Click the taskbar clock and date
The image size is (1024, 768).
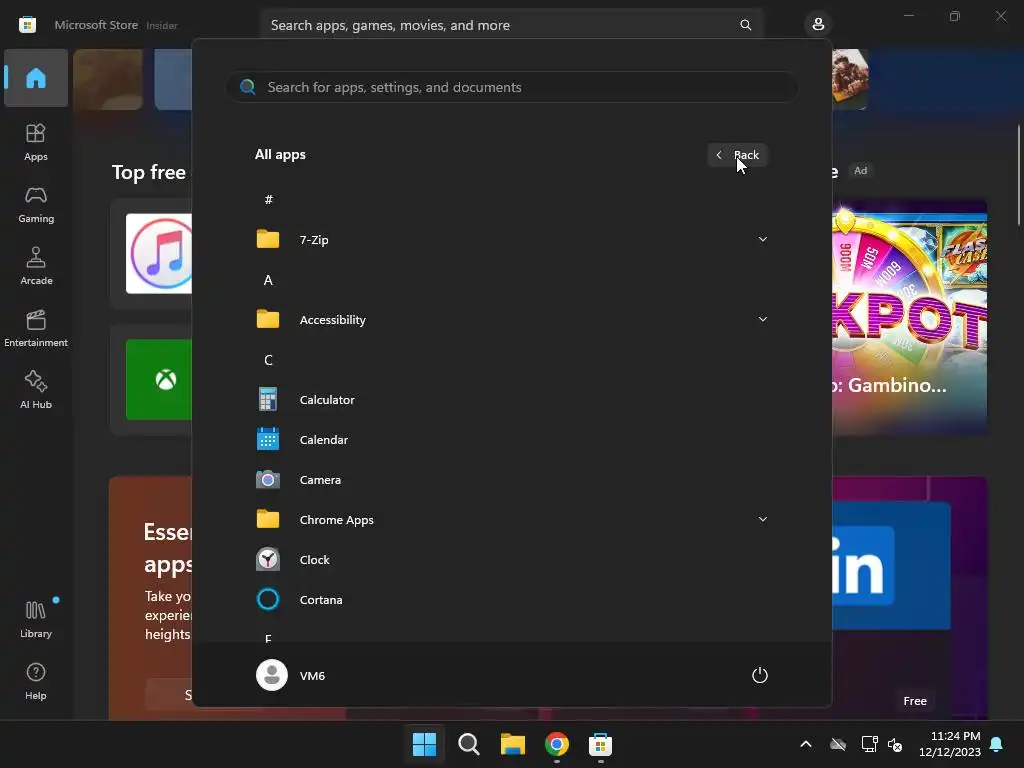(950, 744)
